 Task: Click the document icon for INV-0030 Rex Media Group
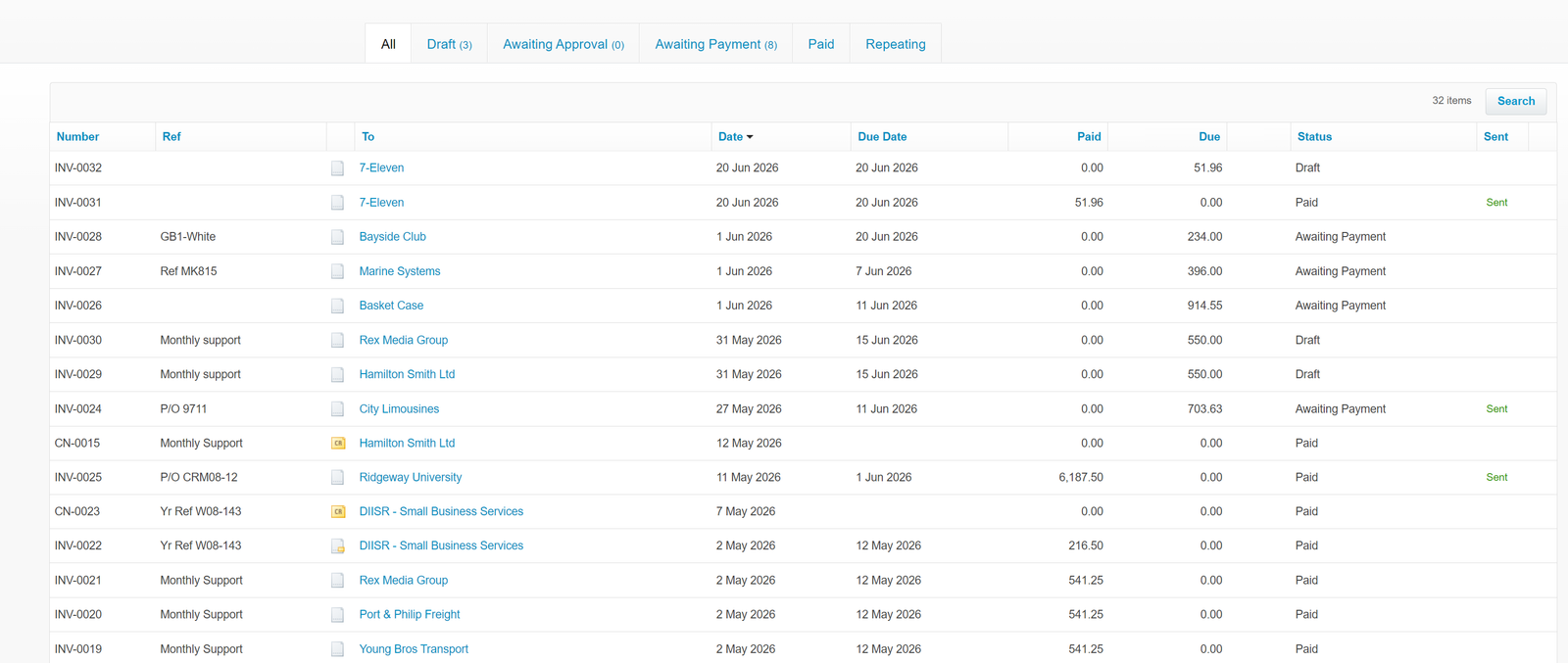[337, 340]
